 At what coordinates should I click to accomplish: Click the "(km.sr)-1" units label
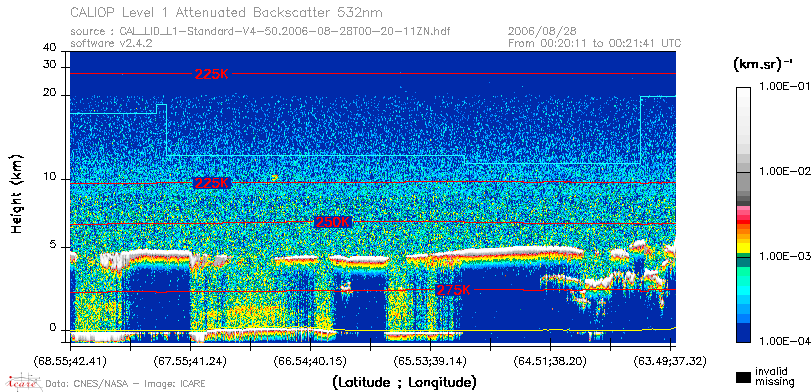click(x=763, y=65)
